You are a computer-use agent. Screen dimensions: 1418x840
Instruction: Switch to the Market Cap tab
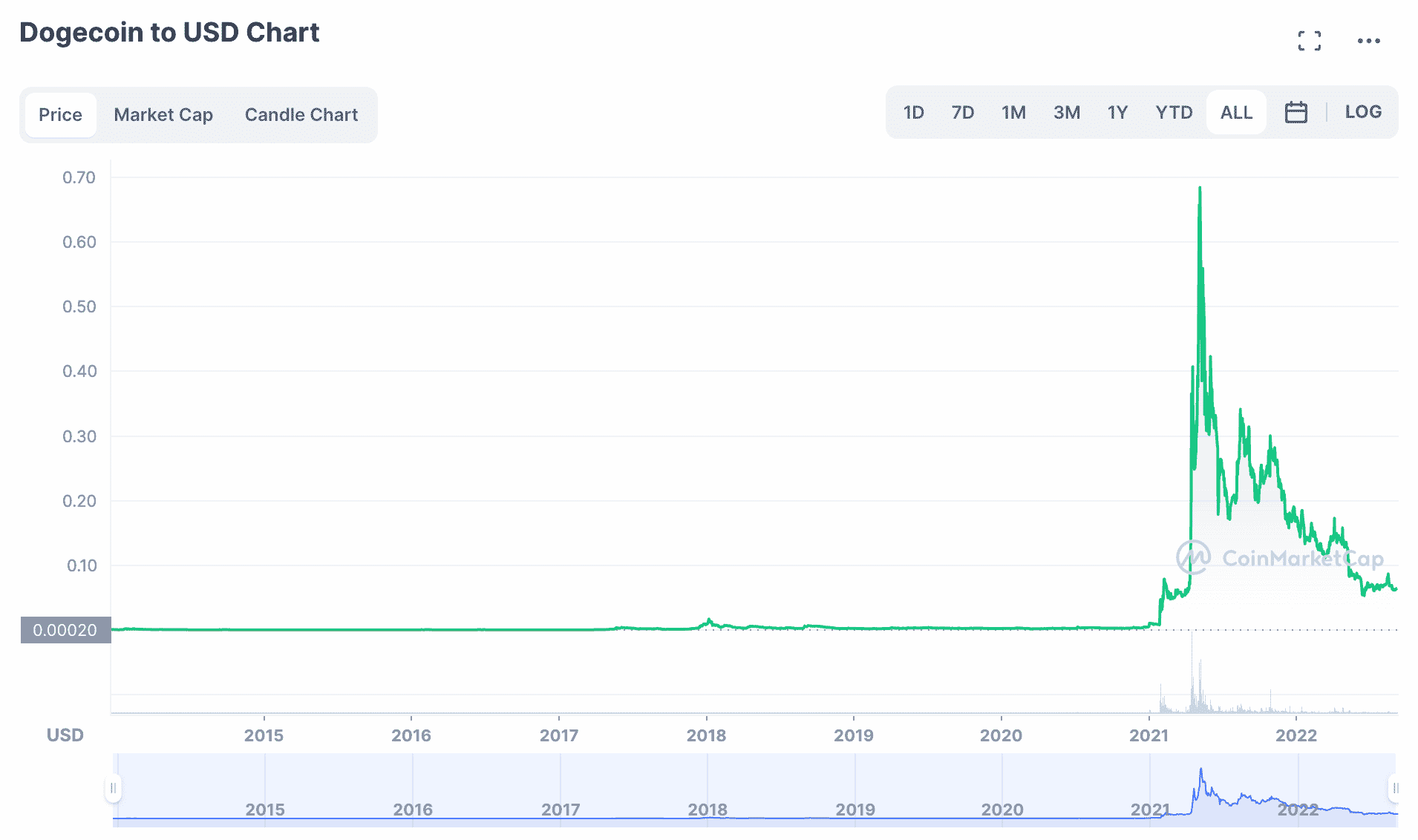[163, 114]
